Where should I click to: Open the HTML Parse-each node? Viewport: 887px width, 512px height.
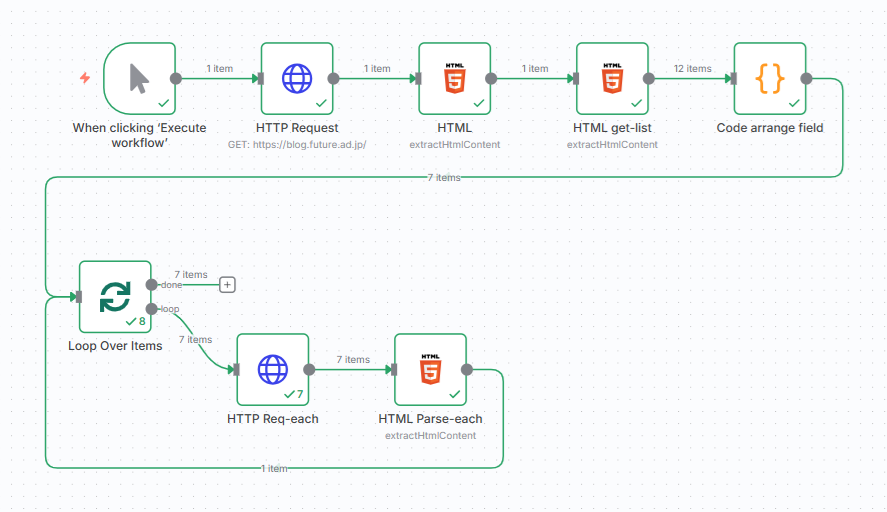[x=430, y=370]
